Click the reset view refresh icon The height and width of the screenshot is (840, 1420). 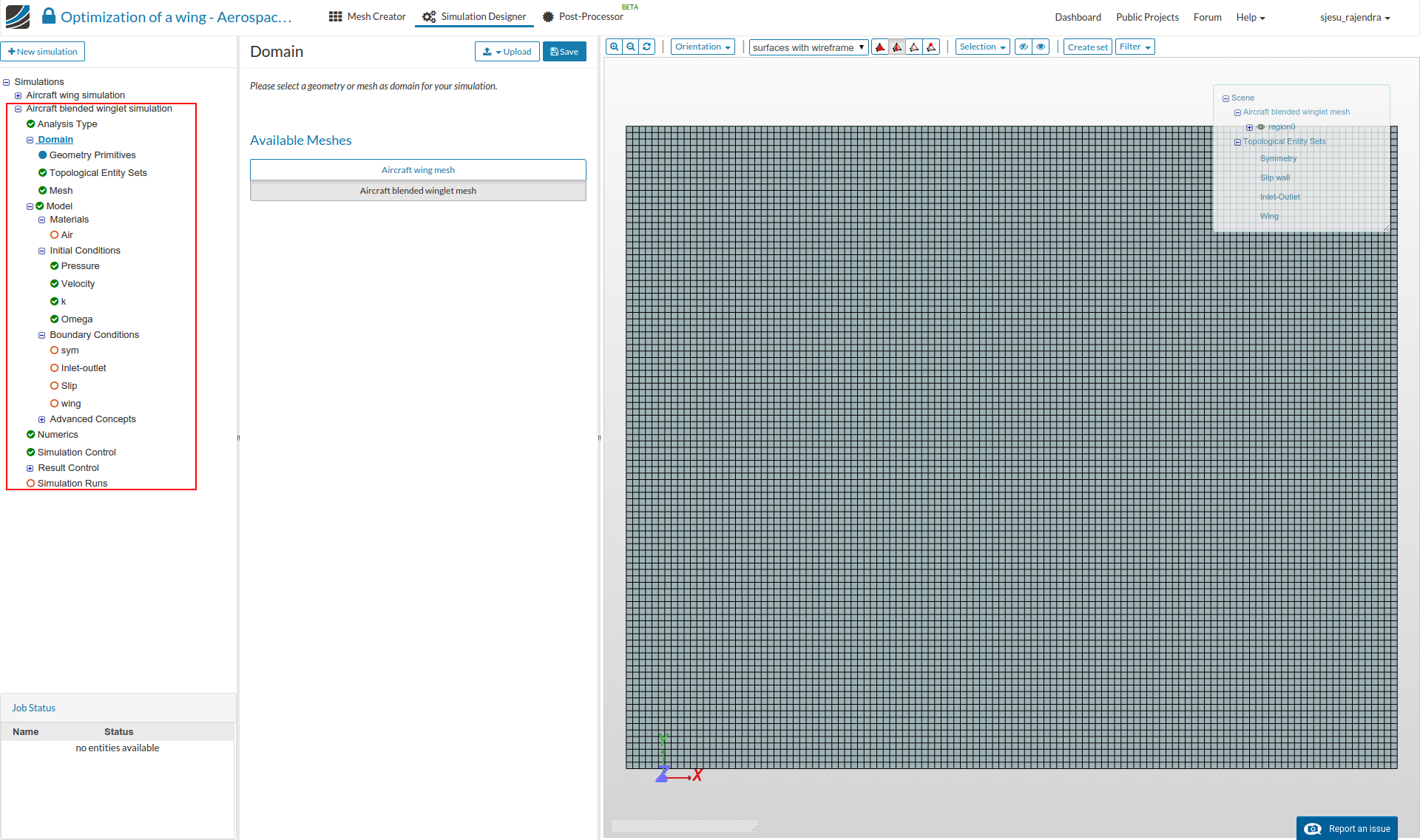pos(647,47)
